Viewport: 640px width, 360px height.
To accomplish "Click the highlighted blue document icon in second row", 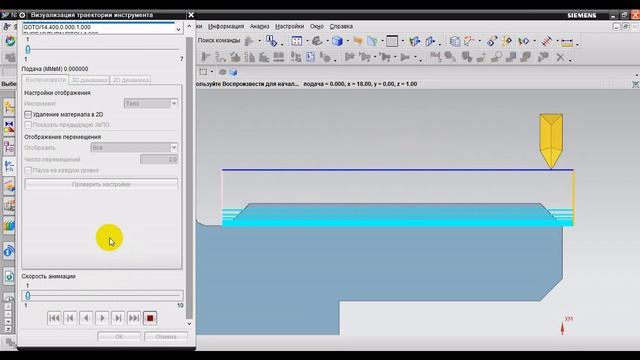I will pyautogui.click(x=310, y=57).
